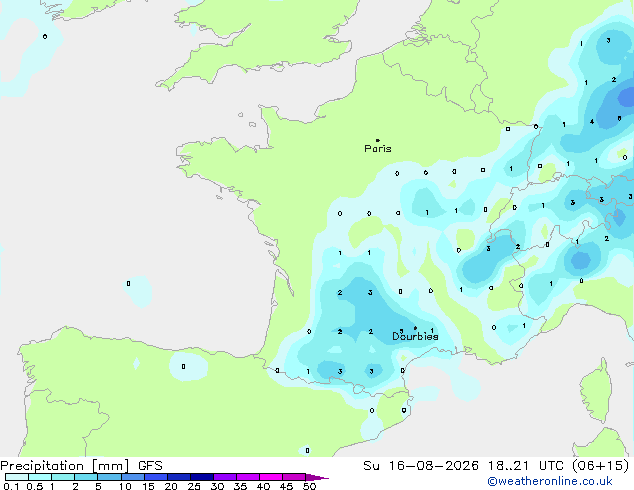Click the date text 'Su 16-08-2026'
The width and height of the screenshot is (634, 490).
tap(421, 466)
